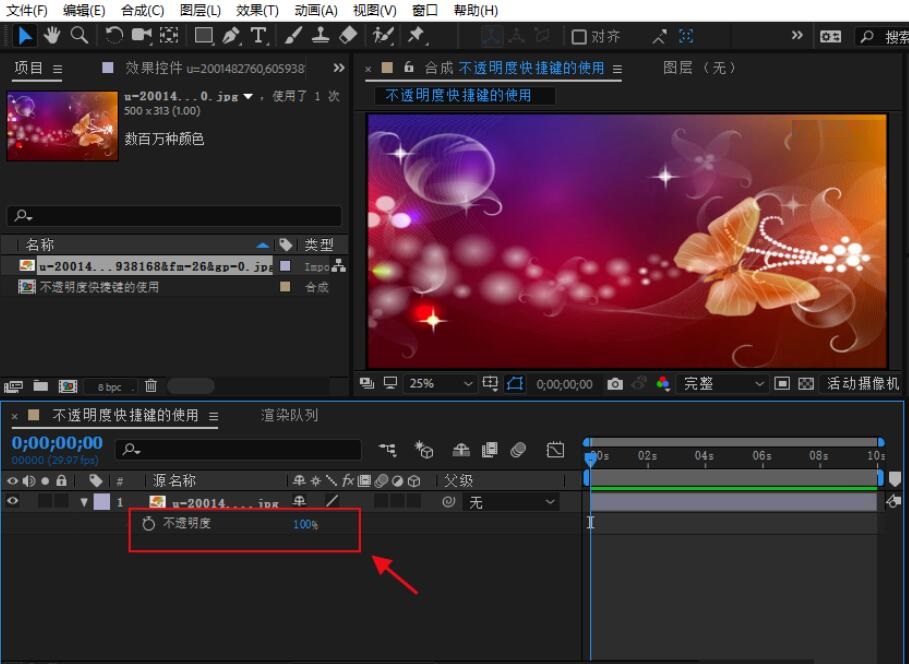Viewport: 909px width, 664px height.
Task: Click the new folder icon in Project panel
Action: (x=41, y=386)
